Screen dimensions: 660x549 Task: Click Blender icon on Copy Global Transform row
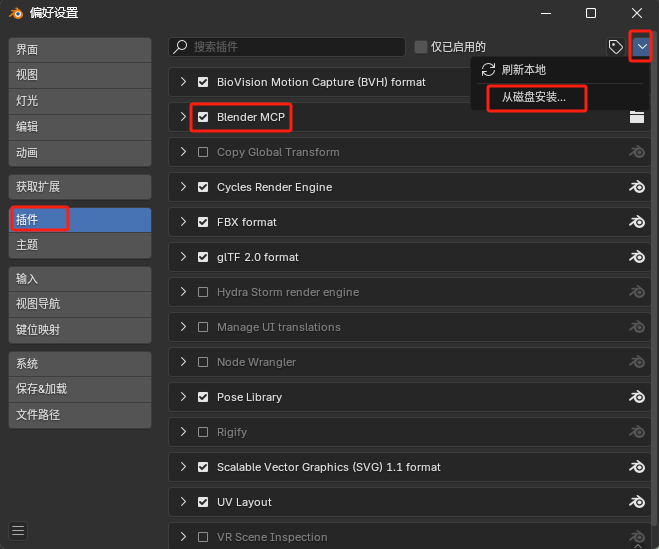637,152
